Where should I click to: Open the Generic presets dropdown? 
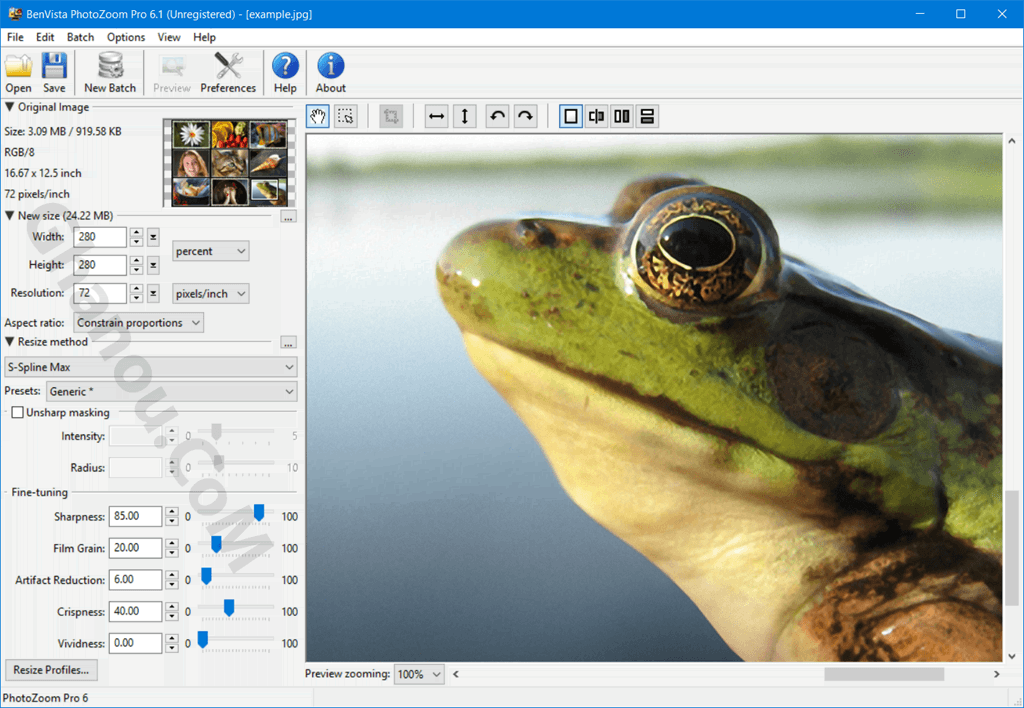(172, 392)
